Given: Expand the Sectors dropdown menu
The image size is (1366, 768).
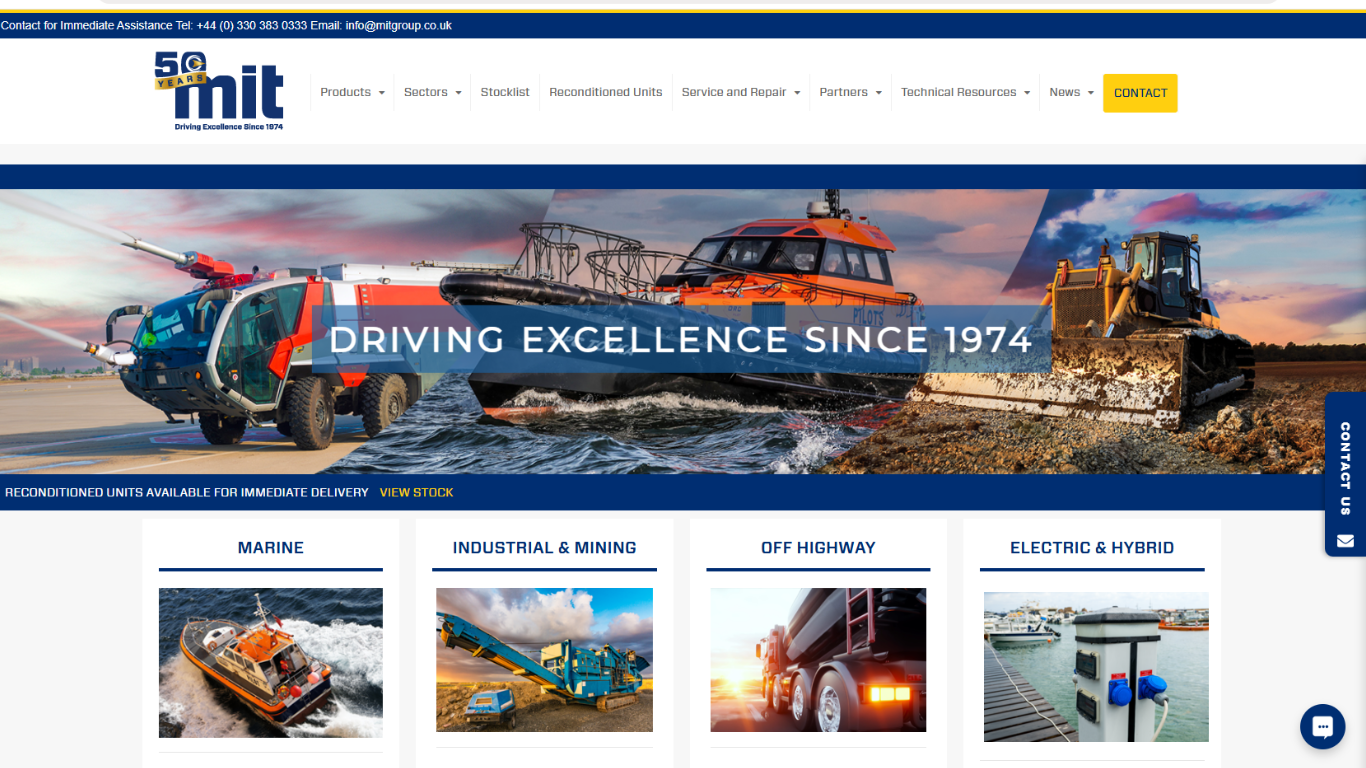Looking at the screenshot, I should (432, 92).
